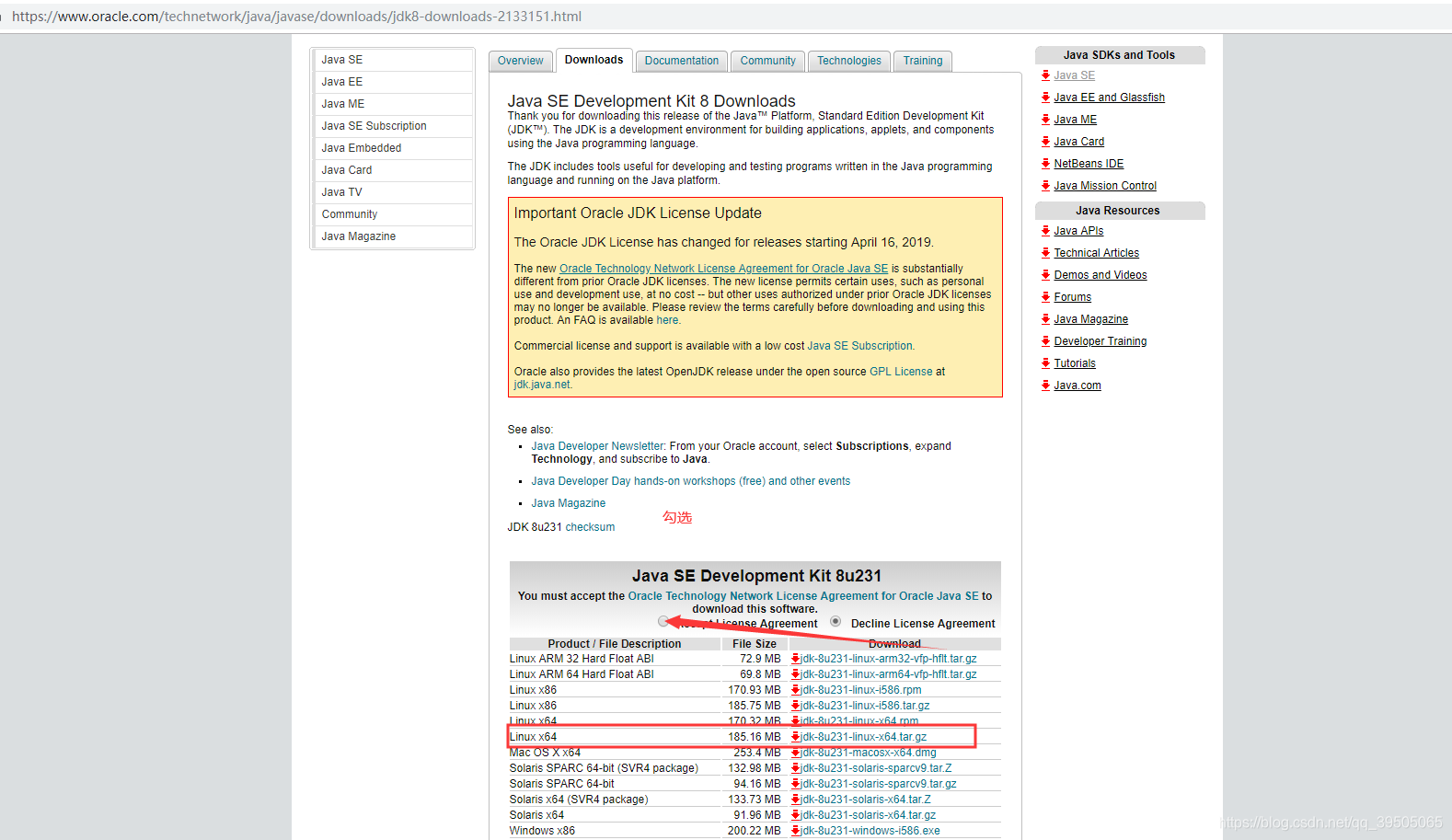Open the Overview tab
This screenshot has width=1452, height=840.
point(521,61)
